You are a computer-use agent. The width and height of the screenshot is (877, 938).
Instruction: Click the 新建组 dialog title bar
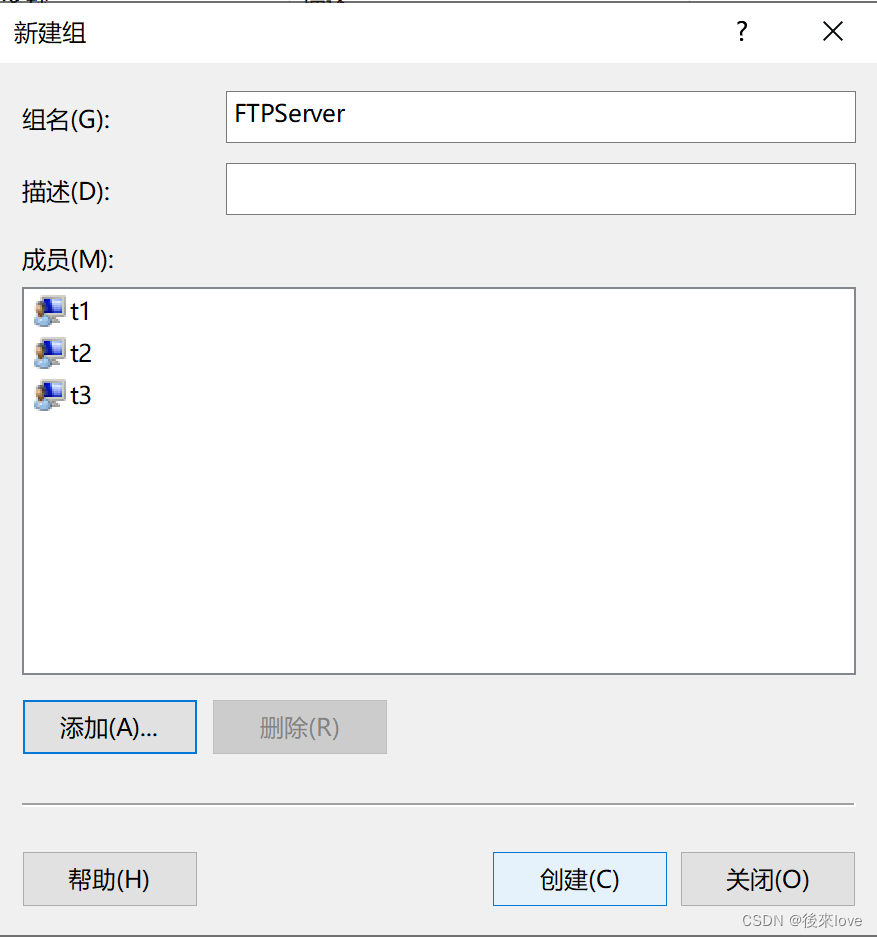point(400,31)
